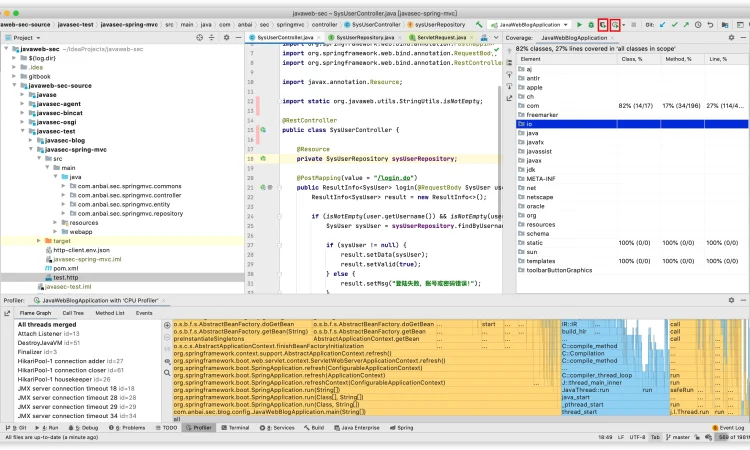Click line 15 gutter bean icon
The height and width of the screenshot is (450, 750).
pos(263,130)
